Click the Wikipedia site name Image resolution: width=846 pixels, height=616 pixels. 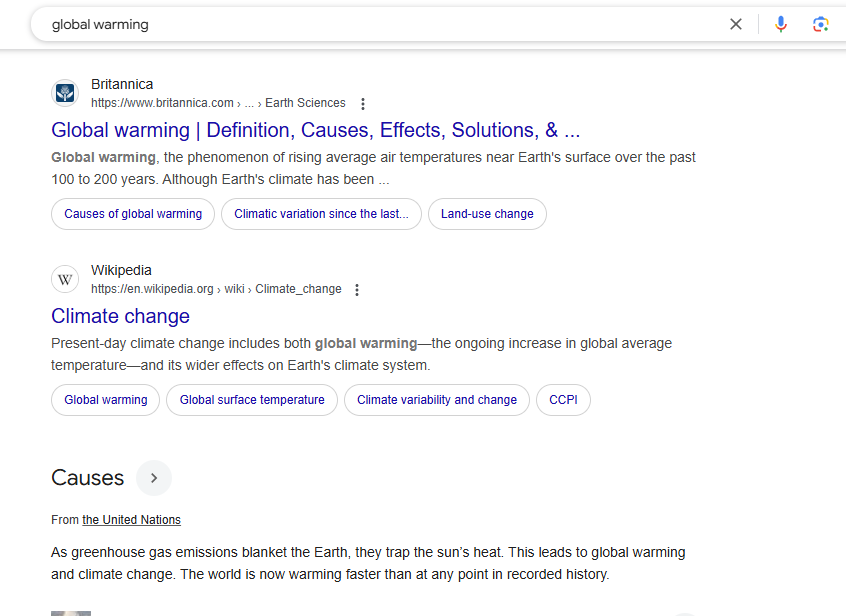121,270
